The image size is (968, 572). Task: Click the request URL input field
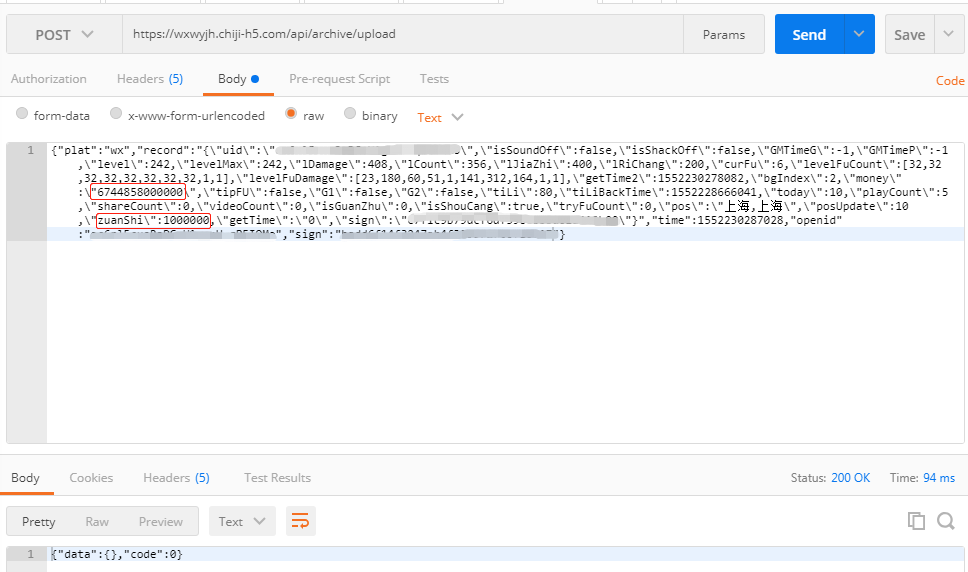[400, 34]
